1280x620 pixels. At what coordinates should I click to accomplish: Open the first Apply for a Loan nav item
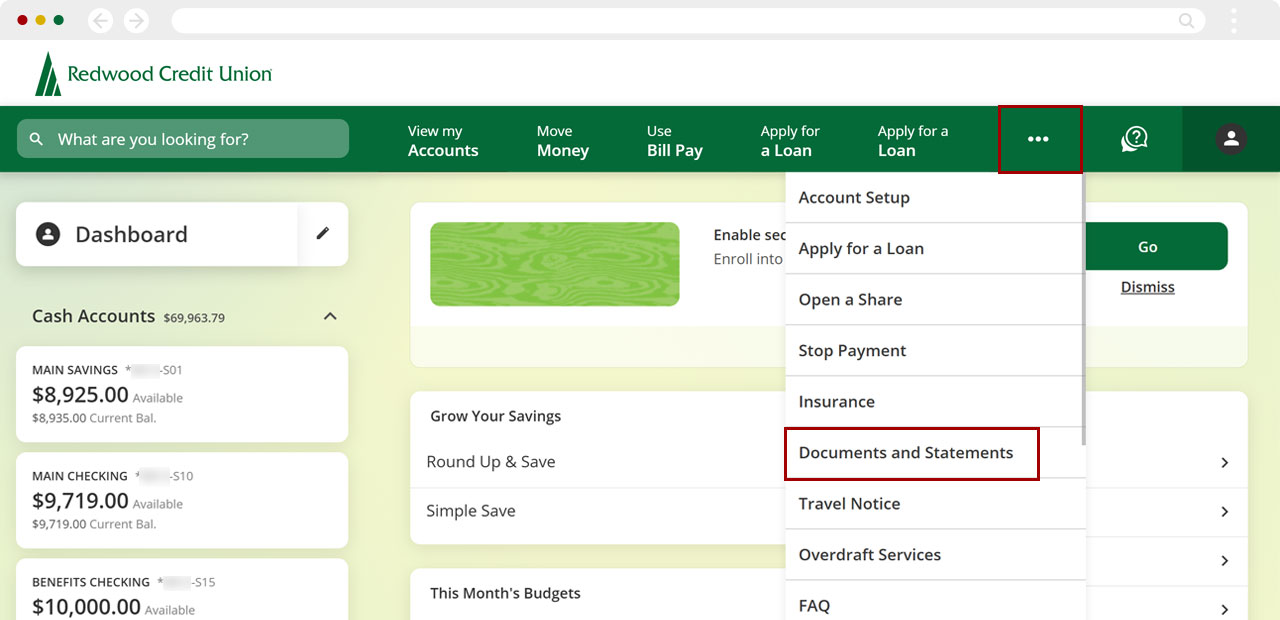(x=790, y=140)
